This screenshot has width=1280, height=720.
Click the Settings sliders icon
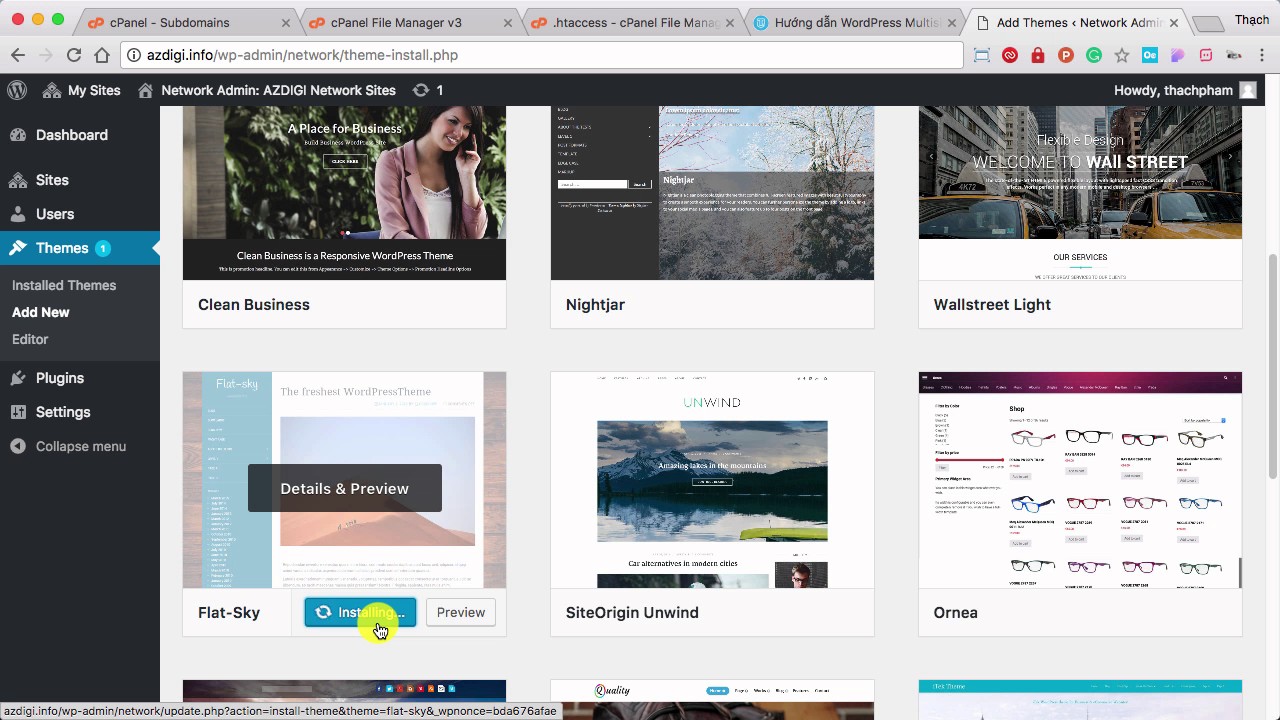coord(18,412)
